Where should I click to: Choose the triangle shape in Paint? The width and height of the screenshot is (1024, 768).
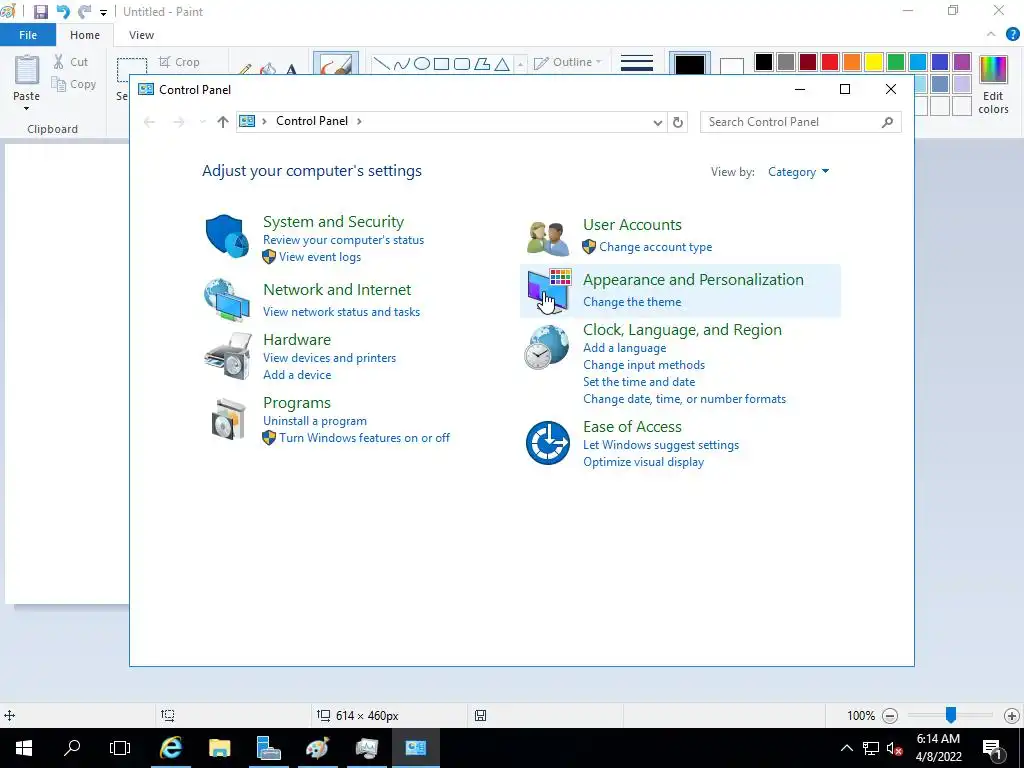[x=502, y=64]
